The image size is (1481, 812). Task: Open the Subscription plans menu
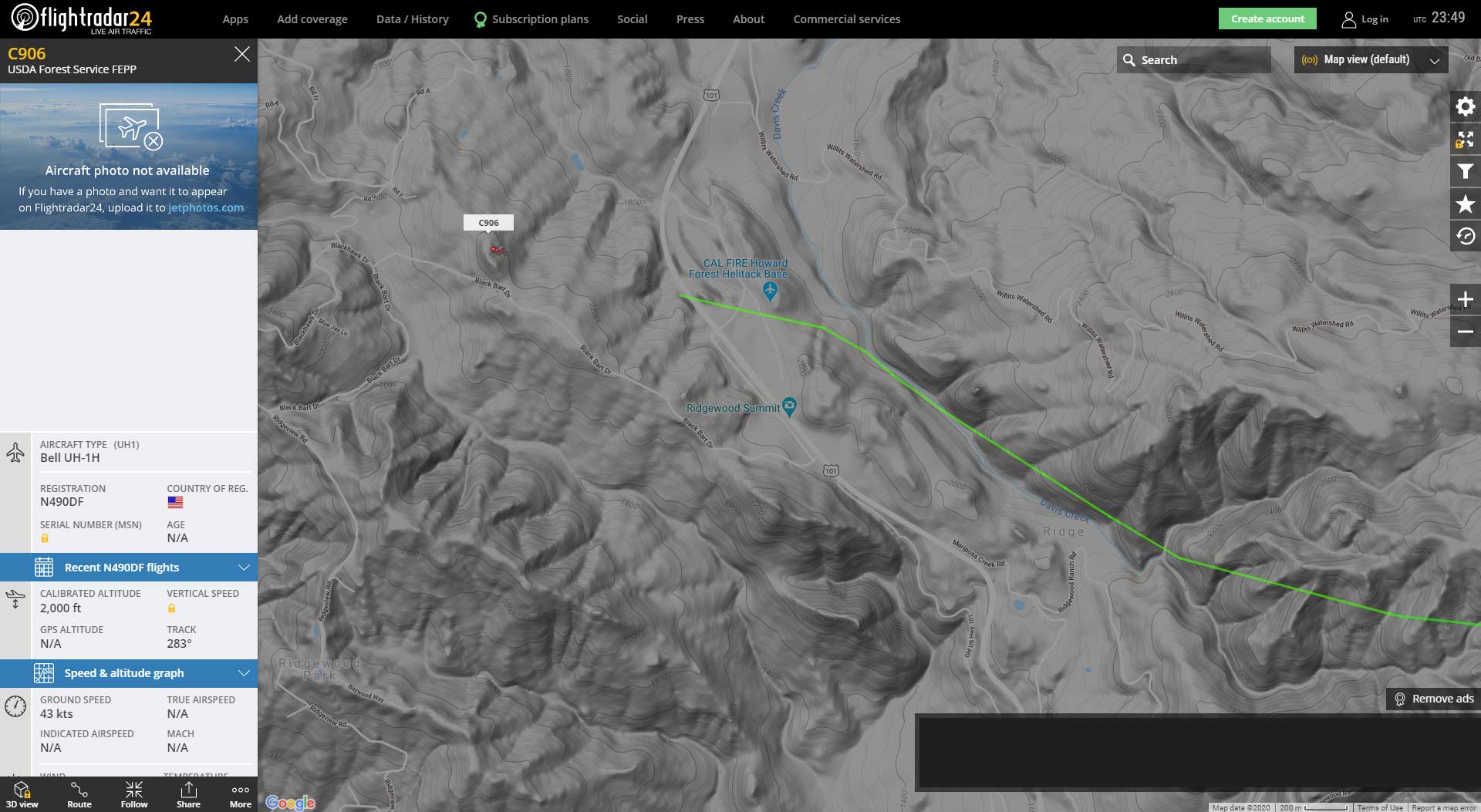(x=531, y=19)
